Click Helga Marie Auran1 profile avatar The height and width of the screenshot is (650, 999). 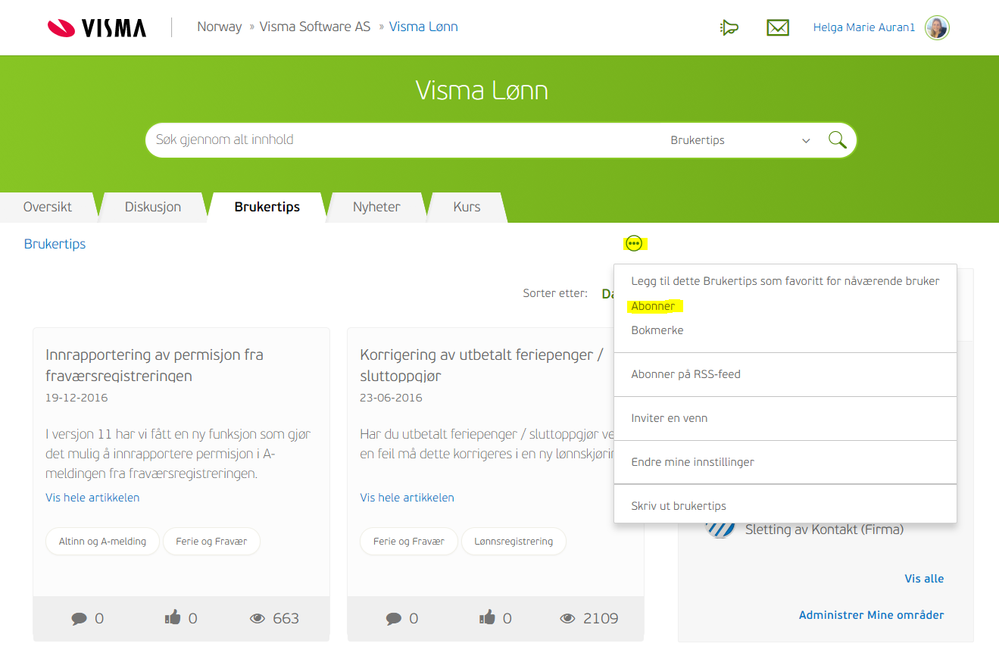(937, 27)
